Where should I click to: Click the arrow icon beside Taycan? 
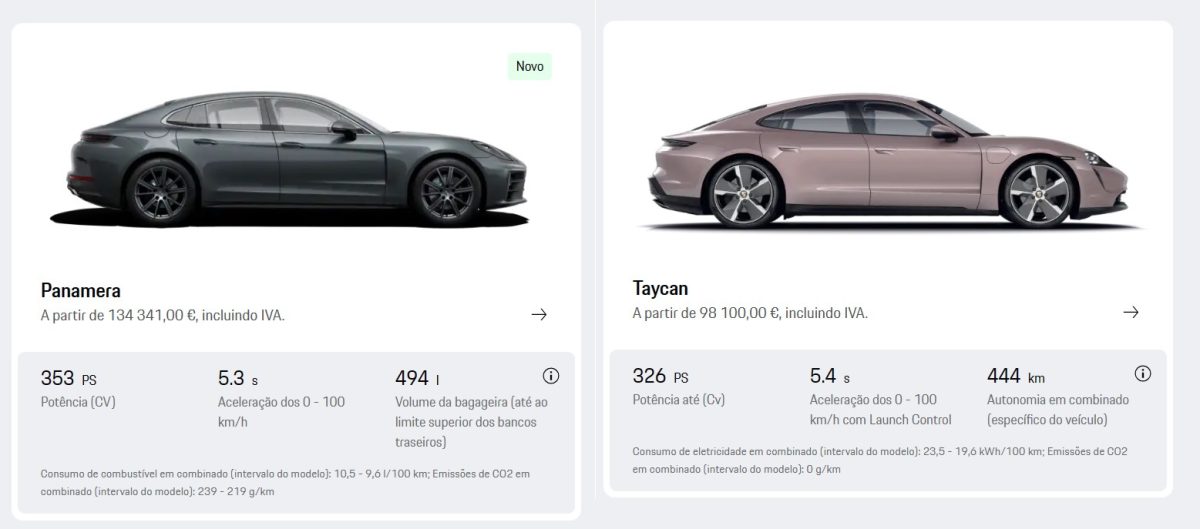pos(1131,312)
